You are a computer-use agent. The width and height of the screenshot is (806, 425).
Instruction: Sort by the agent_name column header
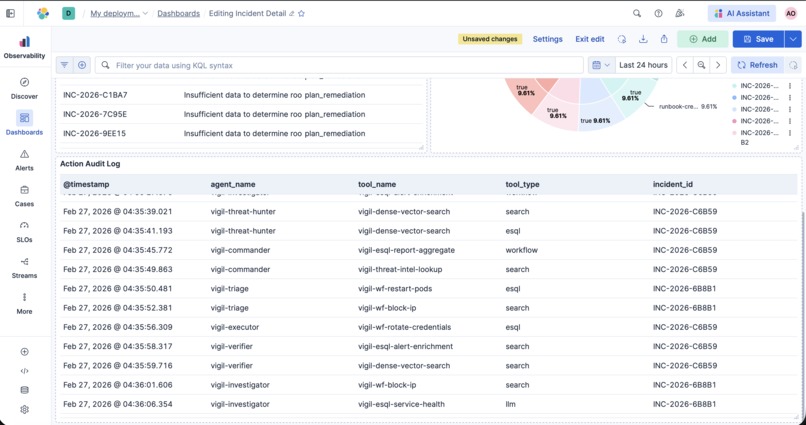(233, 184)
